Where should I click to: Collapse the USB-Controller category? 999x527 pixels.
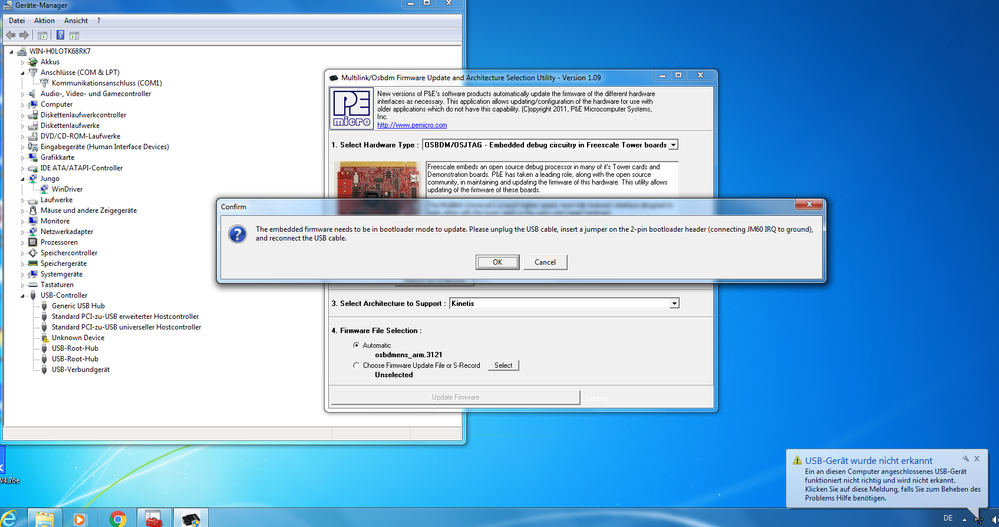[22, 296]
